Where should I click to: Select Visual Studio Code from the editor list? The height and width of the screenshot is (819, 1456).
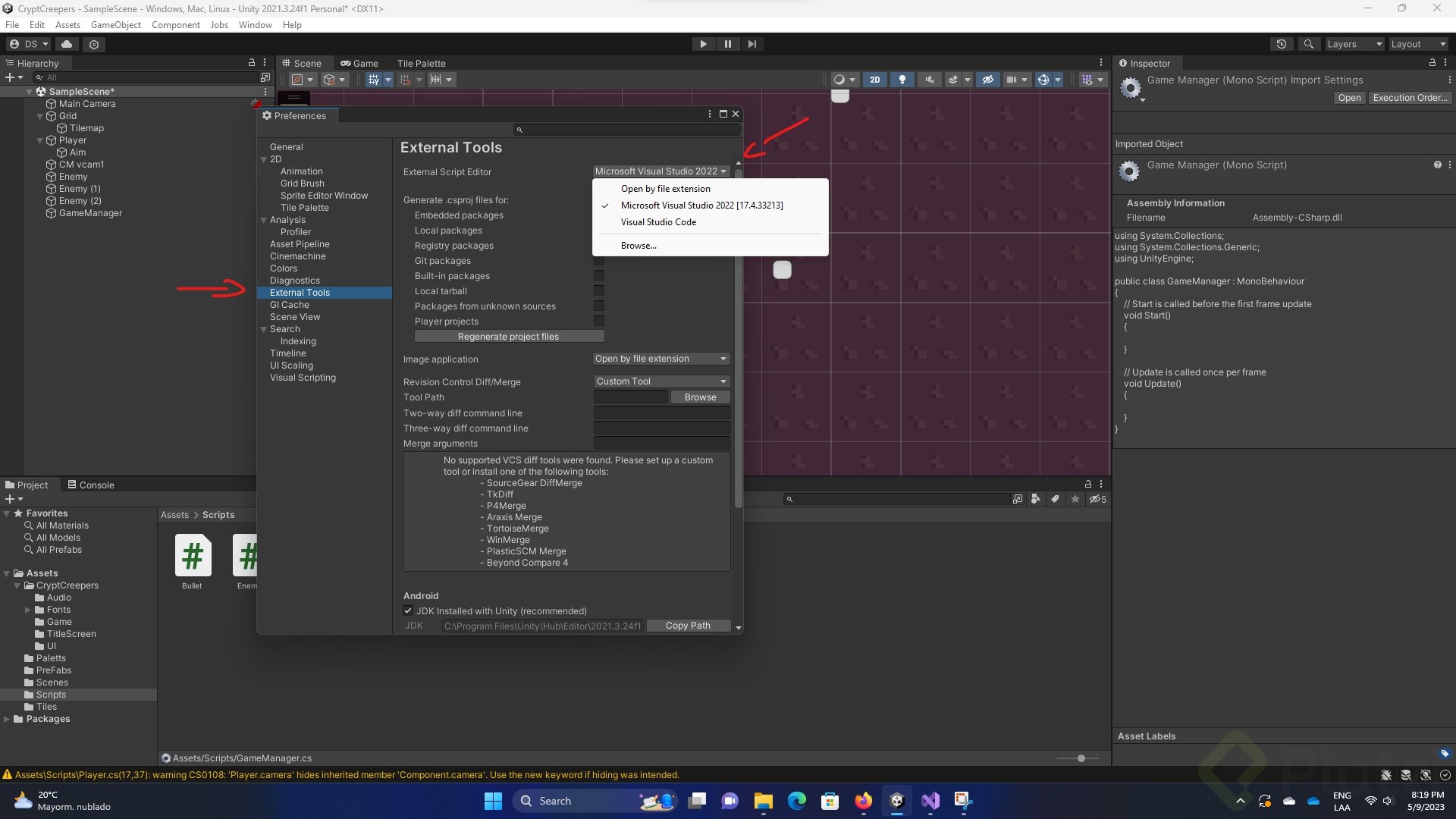658,221
